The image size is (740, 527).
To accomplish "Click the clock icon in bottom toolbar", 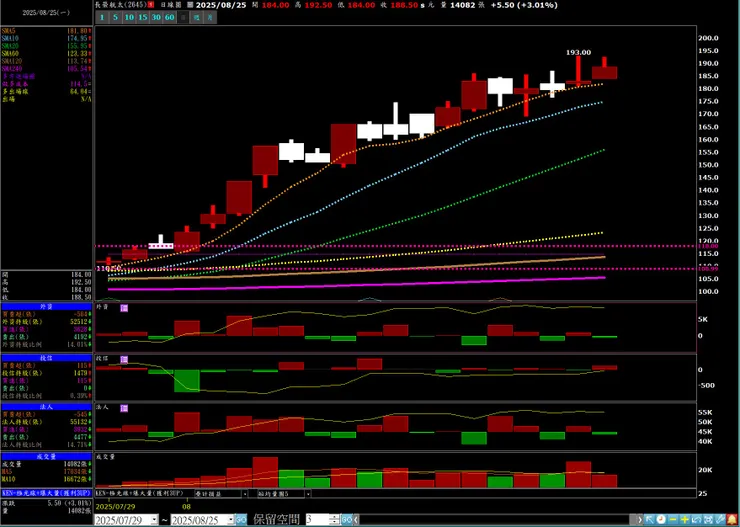I will [x=661, y=519].
